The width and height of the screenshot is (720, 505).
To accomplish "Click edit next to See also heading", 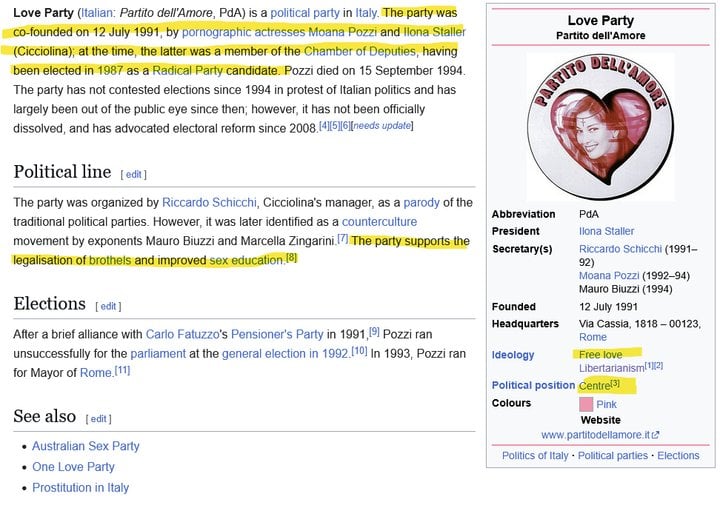I will [98, 418].
